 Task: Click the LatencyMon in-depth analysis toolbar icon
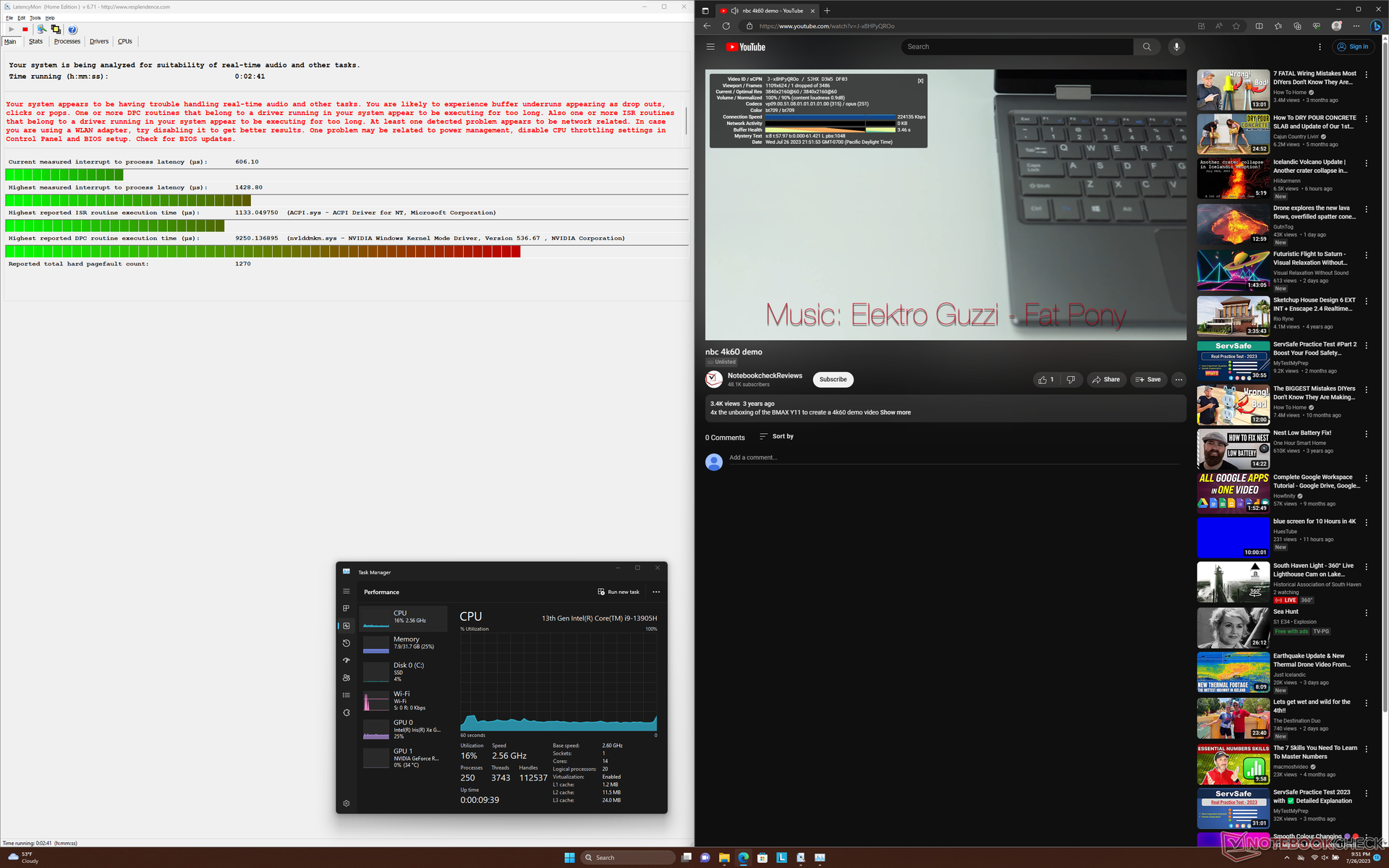coord(41,30)
